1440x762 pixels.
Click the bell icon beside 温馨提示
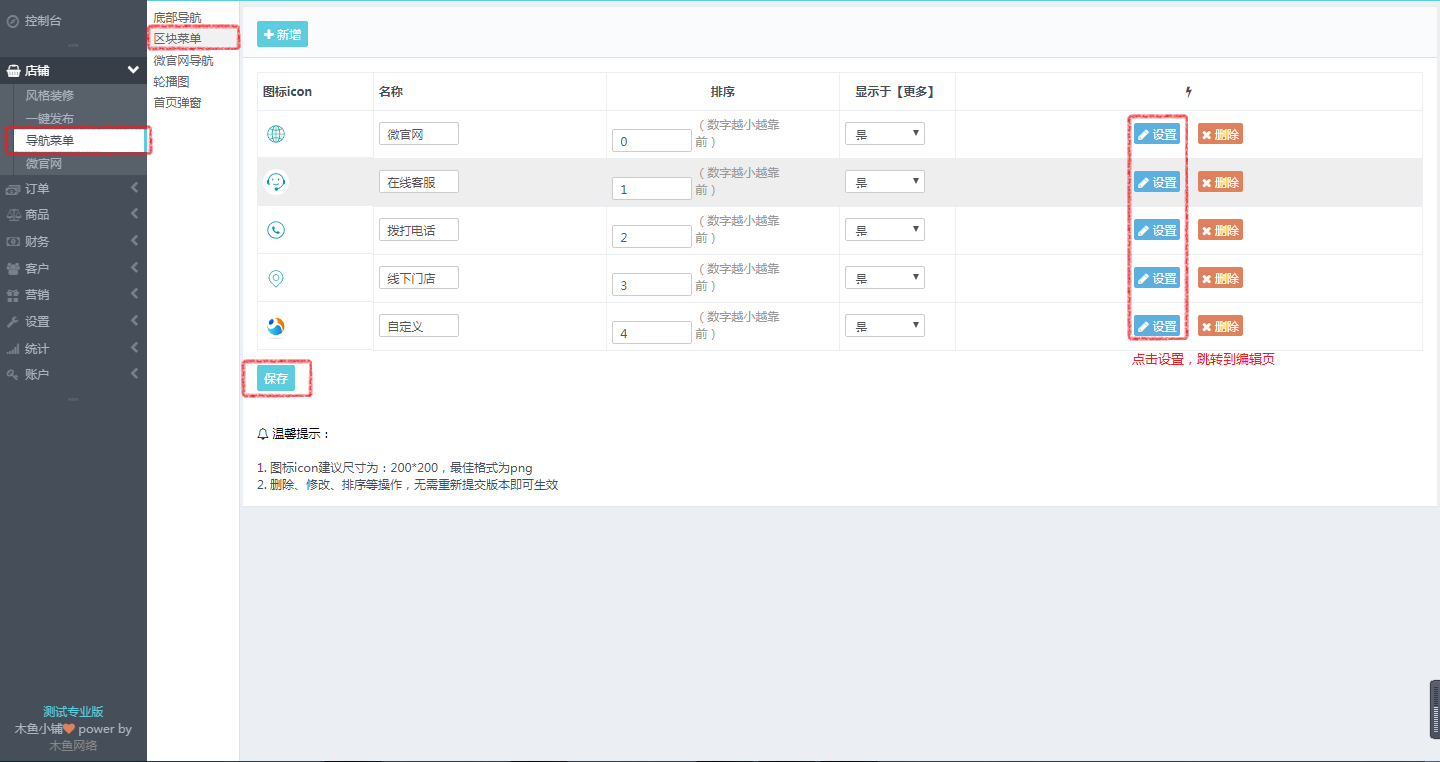pos(263,434)
